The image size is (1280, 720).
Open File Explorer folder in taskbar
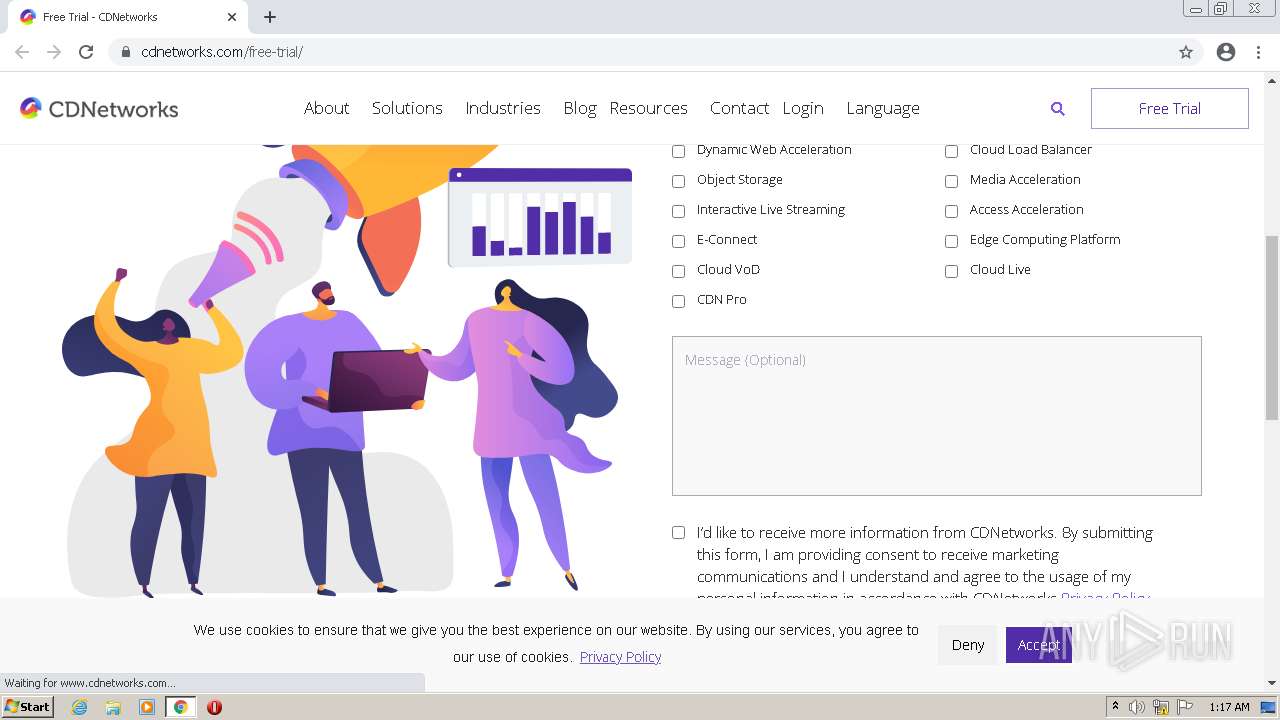(113, 707)
